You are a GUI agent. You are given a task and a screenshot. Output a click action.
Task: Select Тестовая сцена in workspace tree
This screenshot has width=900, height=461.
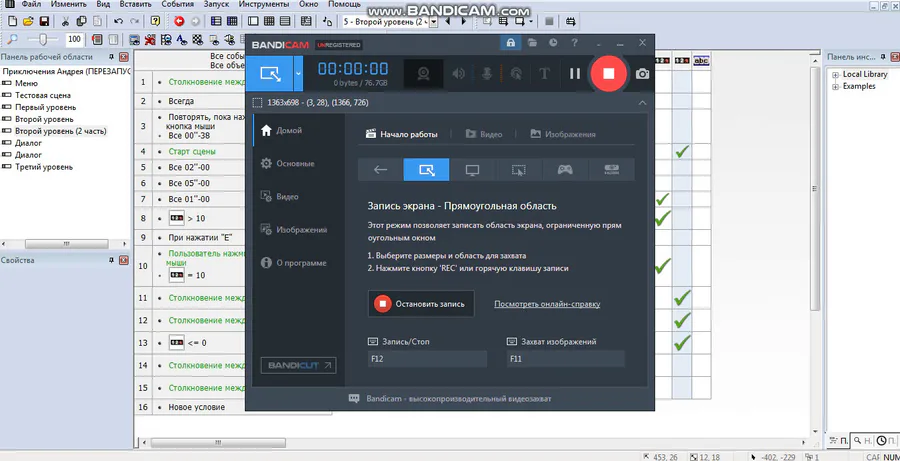tap(43, 95)
